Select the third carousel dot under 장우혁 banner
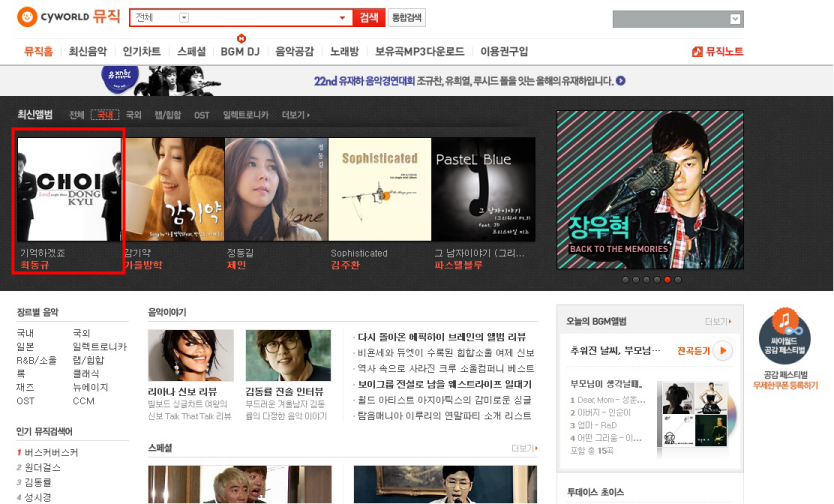This screenshot has width=834, height=504. [646, 280]
